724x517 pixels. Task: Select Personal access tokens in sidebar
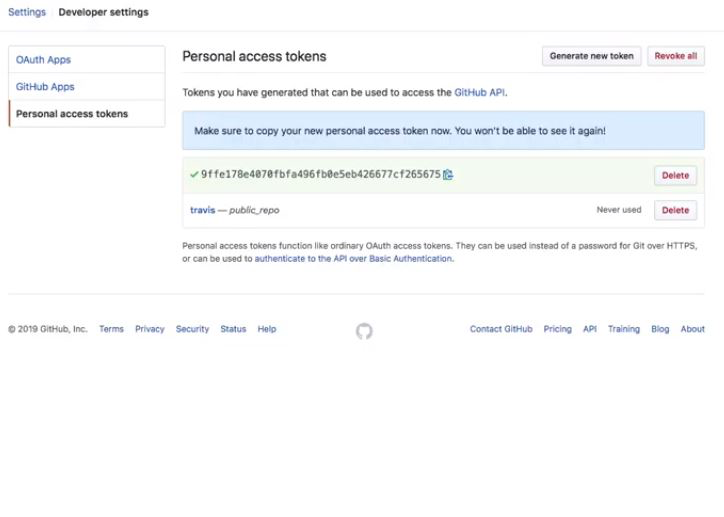click(x=72, y=114)
